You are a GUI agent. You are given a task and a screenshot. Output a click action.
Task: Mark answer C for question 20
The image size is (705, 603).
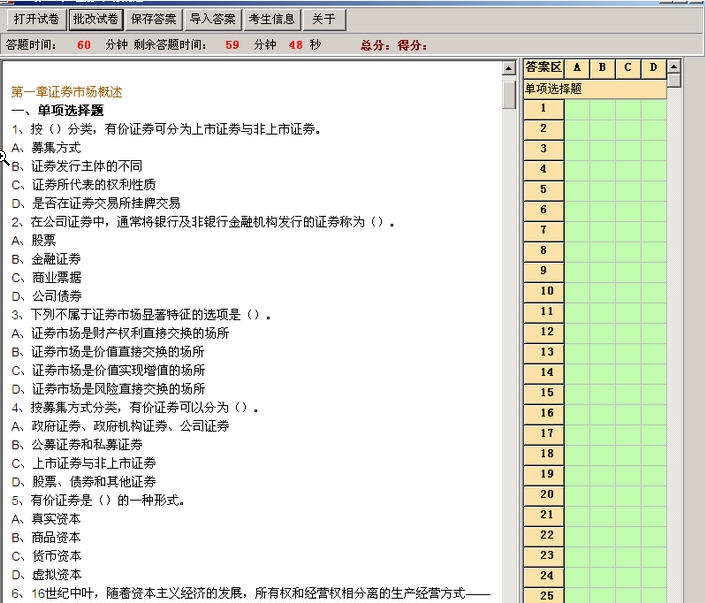coord(628,494)
